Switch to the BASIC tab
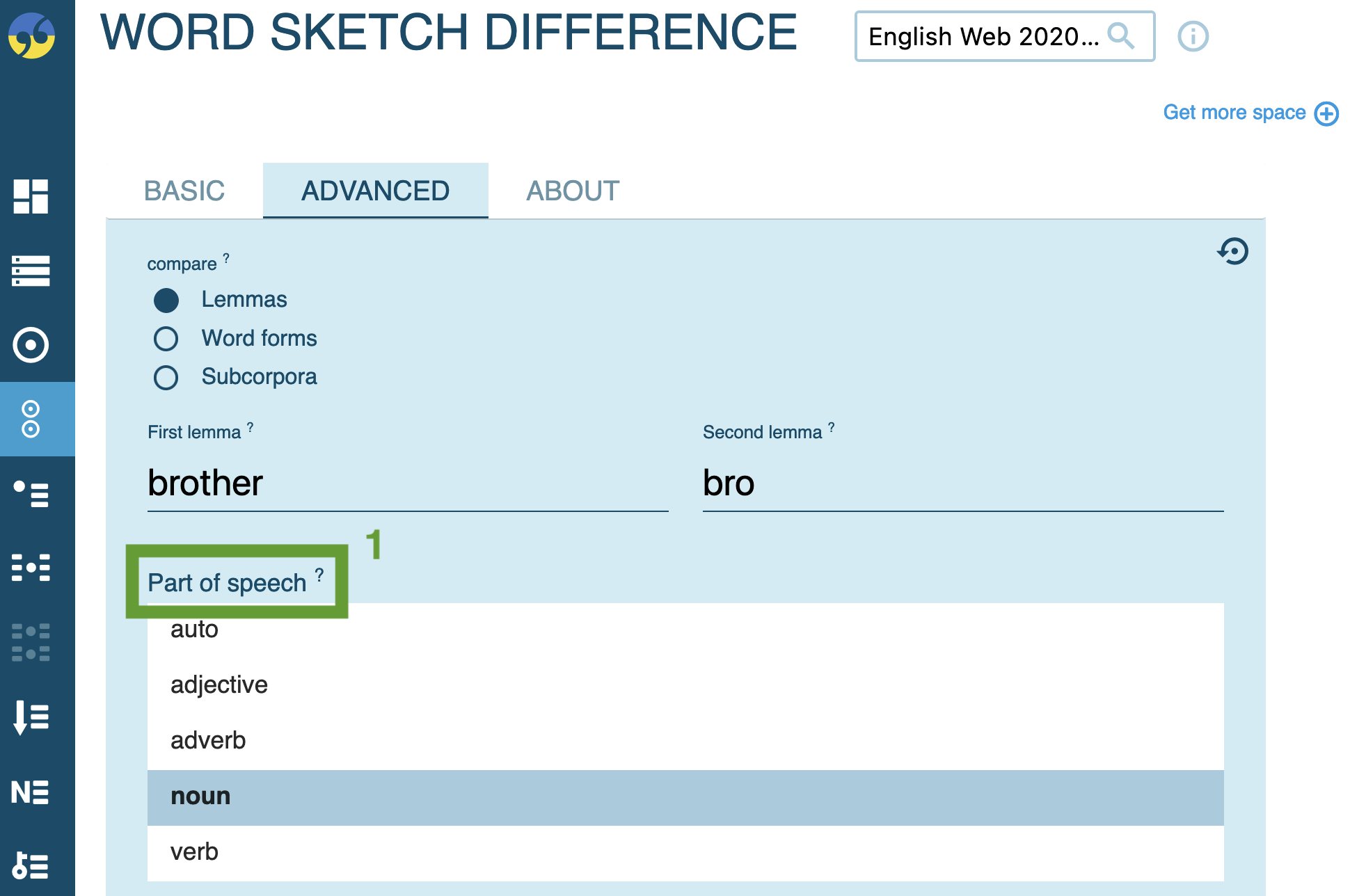Viewport: 1350px width, 896px height. (x=184, y=191)
